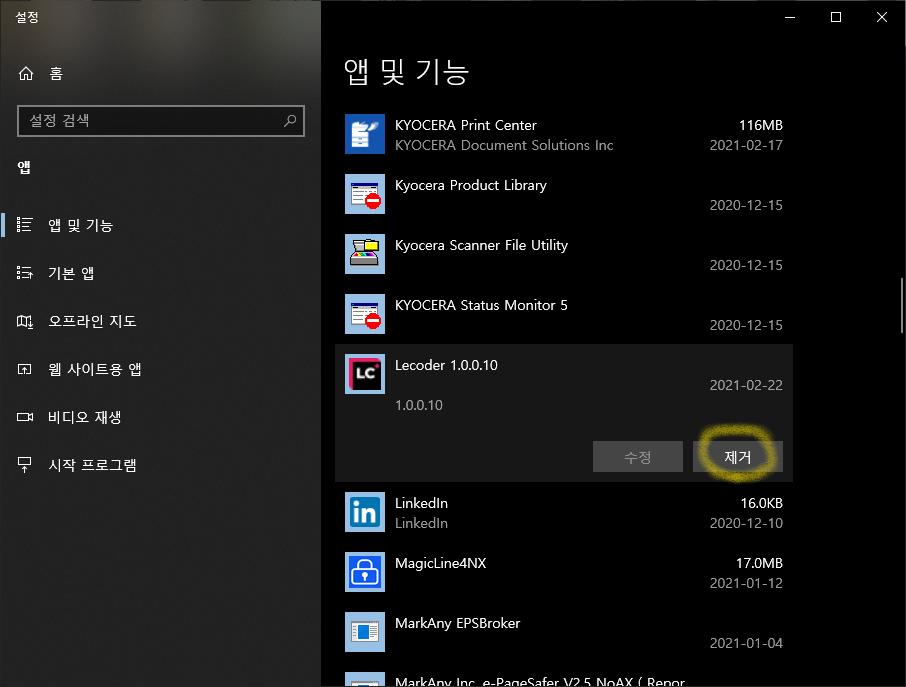Image resolution: width=906 pixels, height=687 pixels.
Task: Click the Kyocera Scanner File Utility icon
Action: [x=364, y=254]
